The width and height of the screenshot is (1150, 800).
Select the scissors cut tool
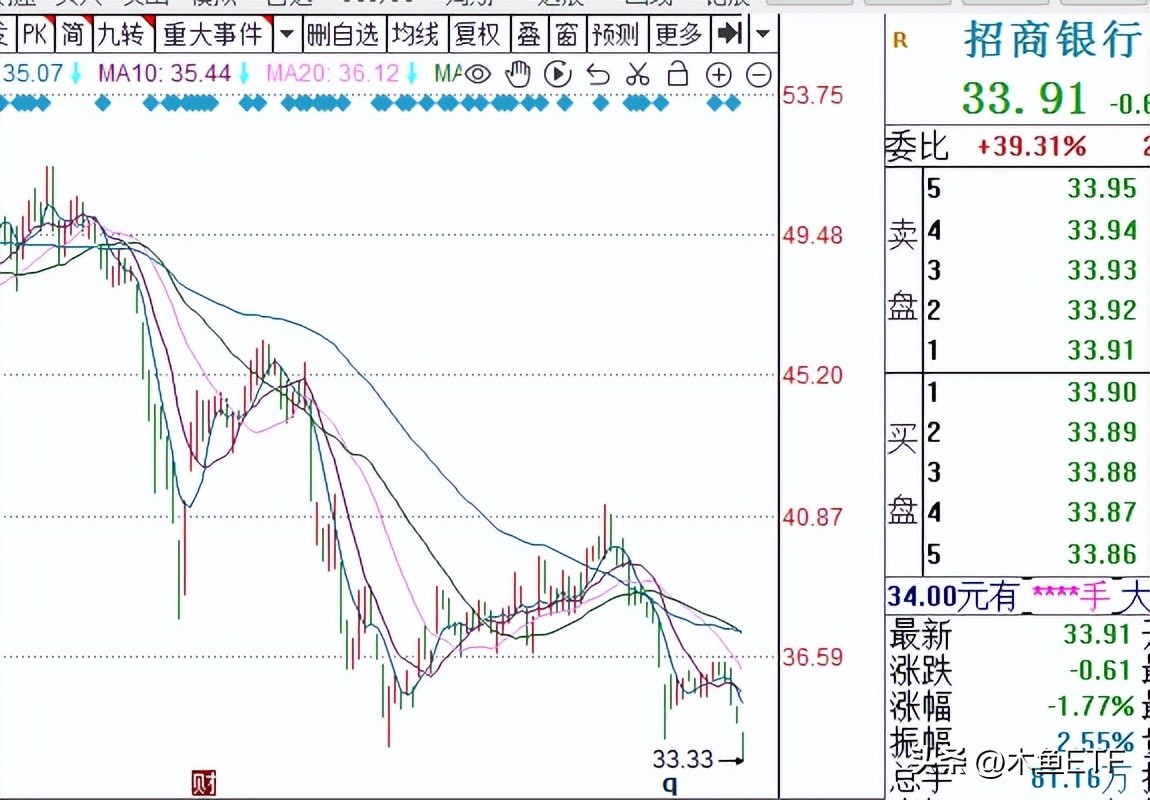click(x=637, y=73)
